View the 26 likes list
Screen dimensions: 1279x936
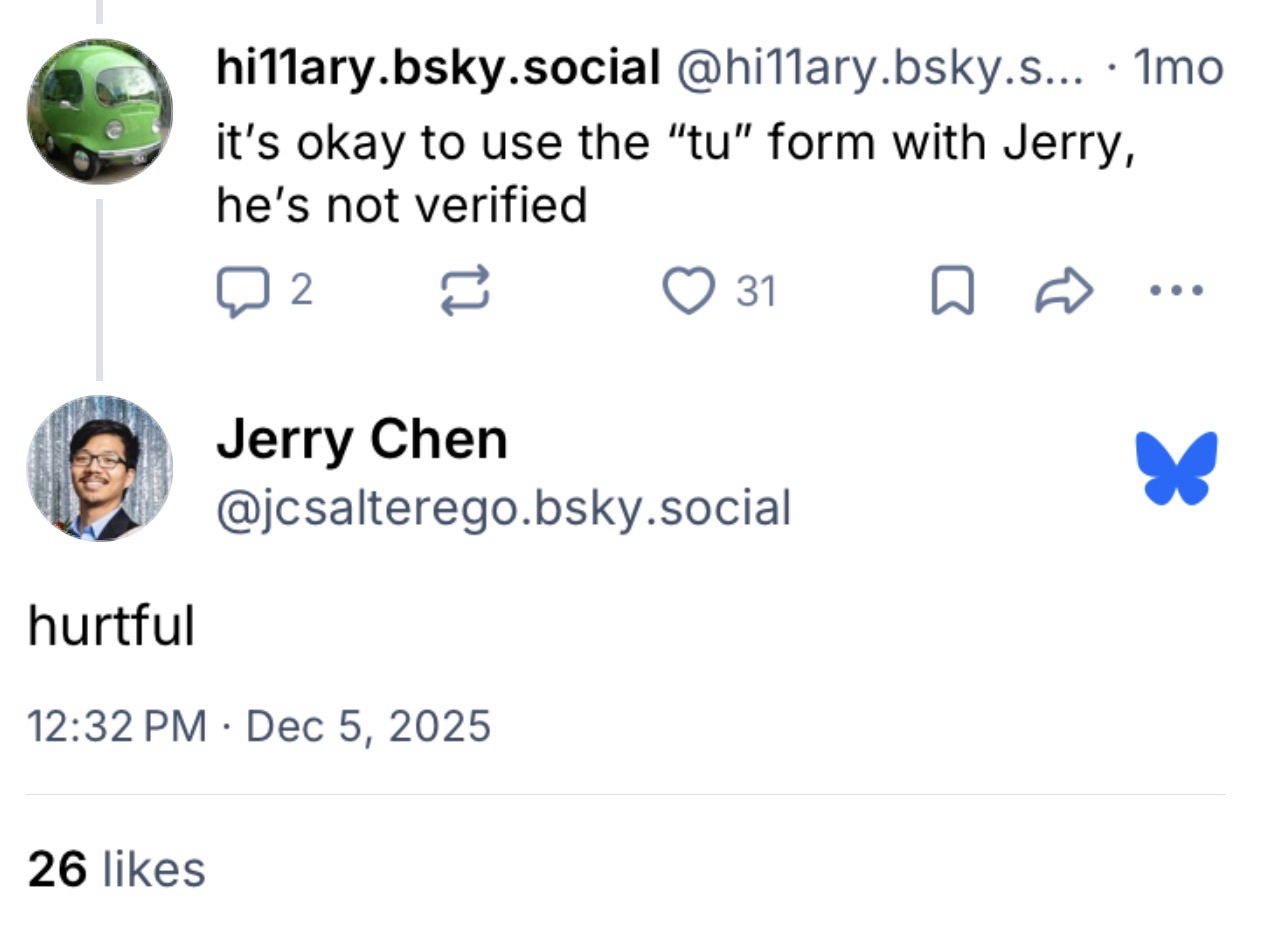pos(116,868)
